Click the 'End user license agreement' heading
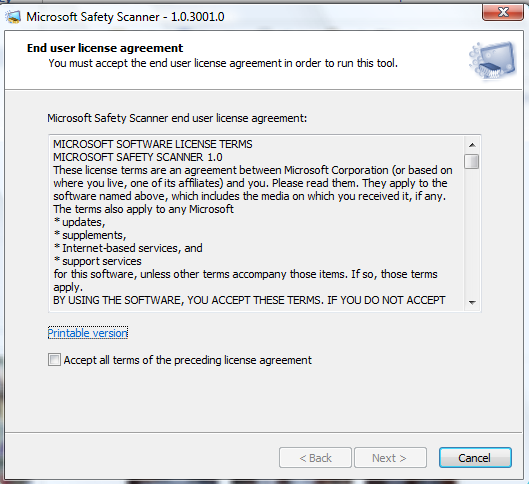The image size is (529, 484). [105, 48]
